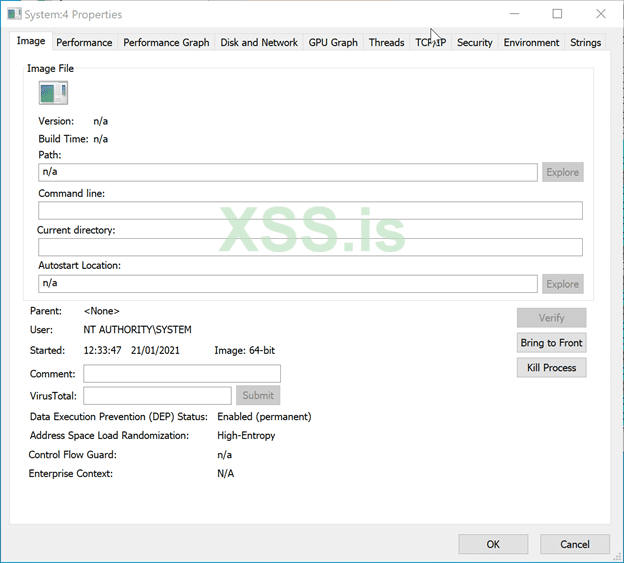Click the process image icon under Image File

53,93
